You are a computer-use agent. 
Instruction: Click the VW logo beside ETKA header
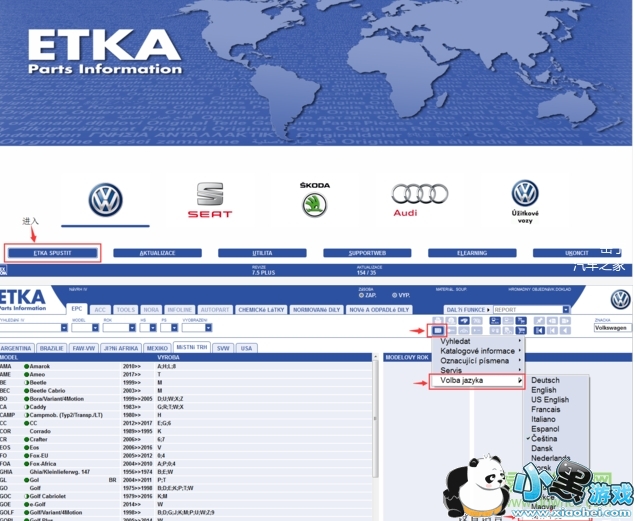point(620,300)
